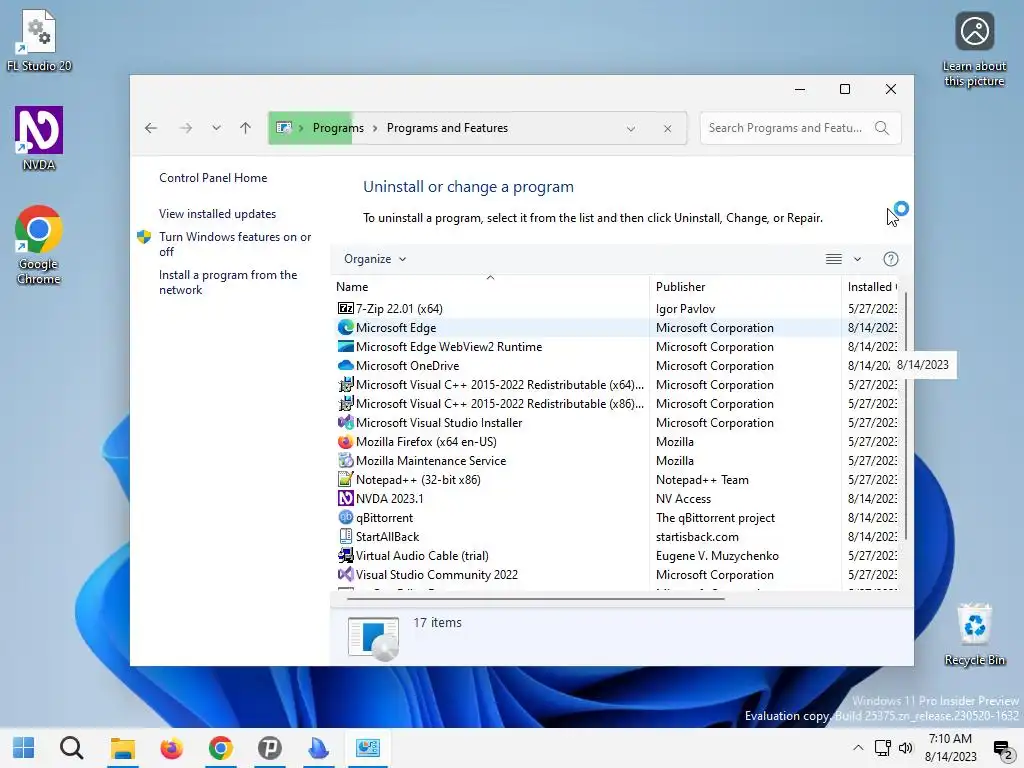Open the help question mark icon
This screenshot has width=1024, height=768.
890,259
